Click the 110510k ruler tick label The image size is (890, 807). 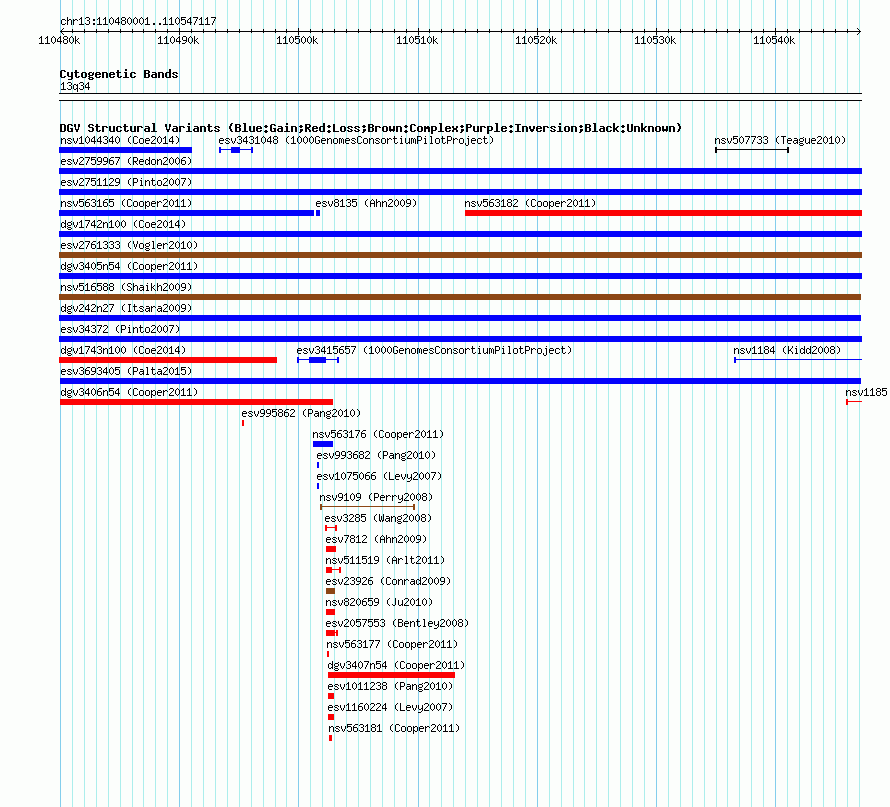point(417,40)
